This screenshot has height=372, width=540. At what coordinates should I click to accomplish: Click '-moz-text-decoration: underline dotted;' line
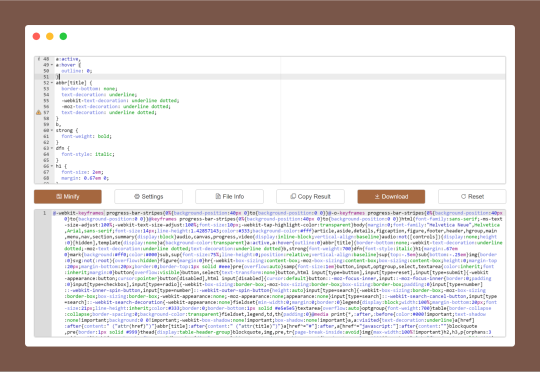point(116,106)
